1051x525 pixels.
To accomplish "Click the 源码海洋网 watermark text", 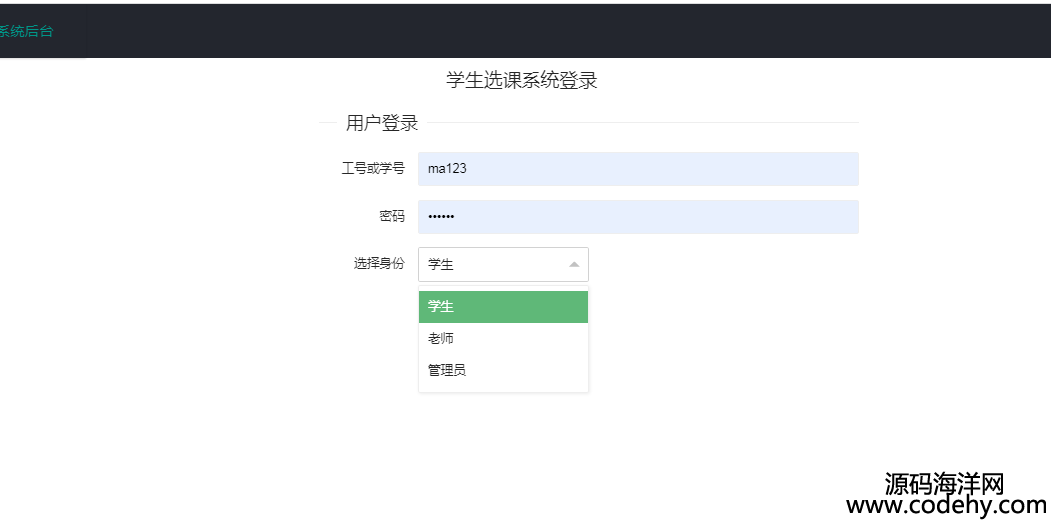I will 944,483.
